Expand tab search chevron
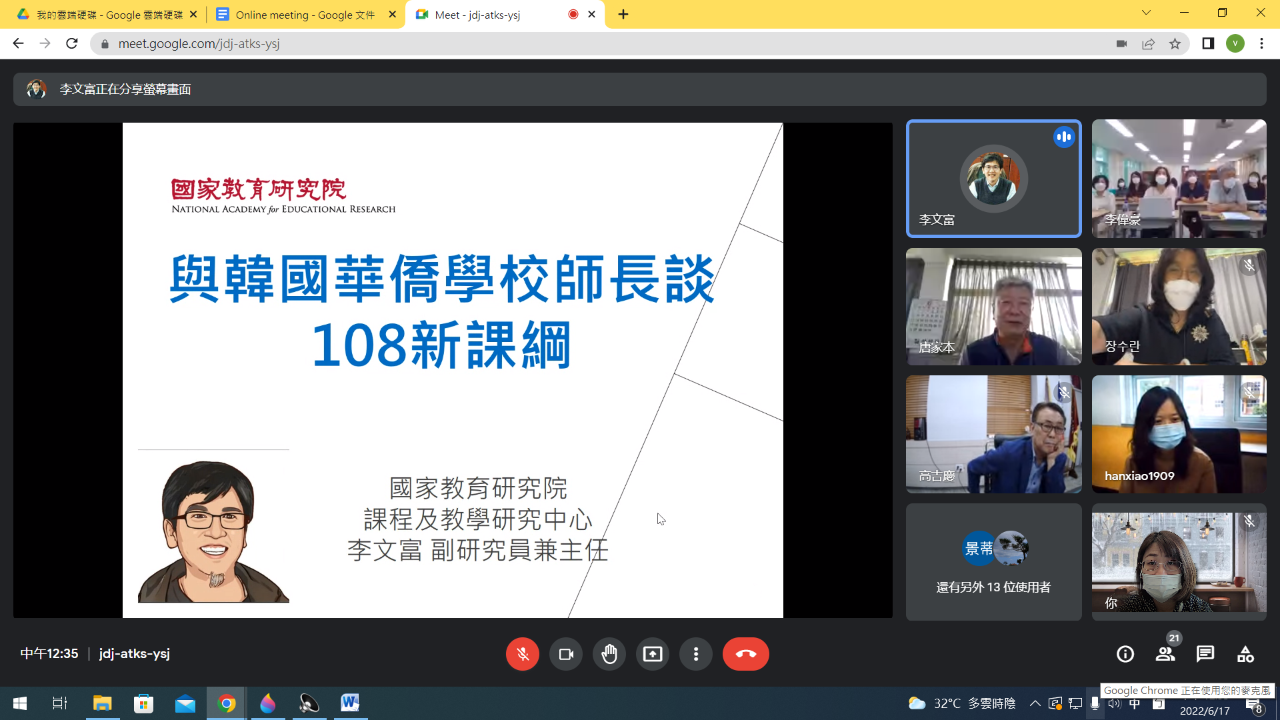The image size is (1280, 720). click(x=1146, y=14)
